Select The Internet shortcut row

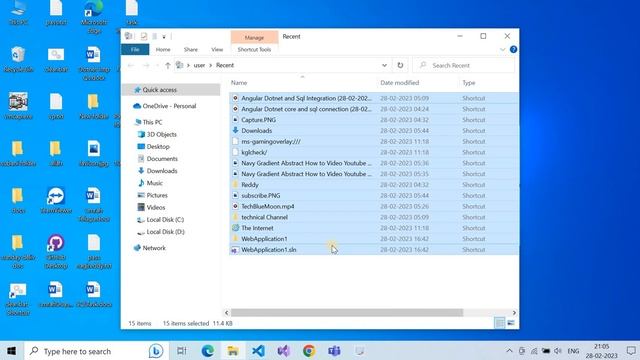(374, 228)
